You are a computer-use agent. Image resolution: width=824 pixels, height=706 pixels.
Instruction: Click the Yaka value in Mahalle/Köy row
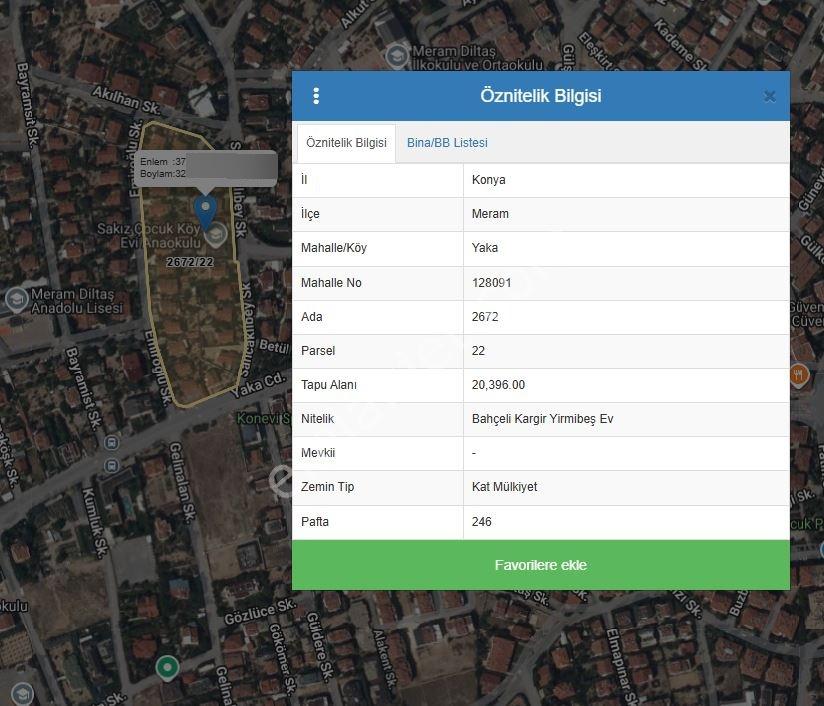pyautogui.click(x=485, y=248)
